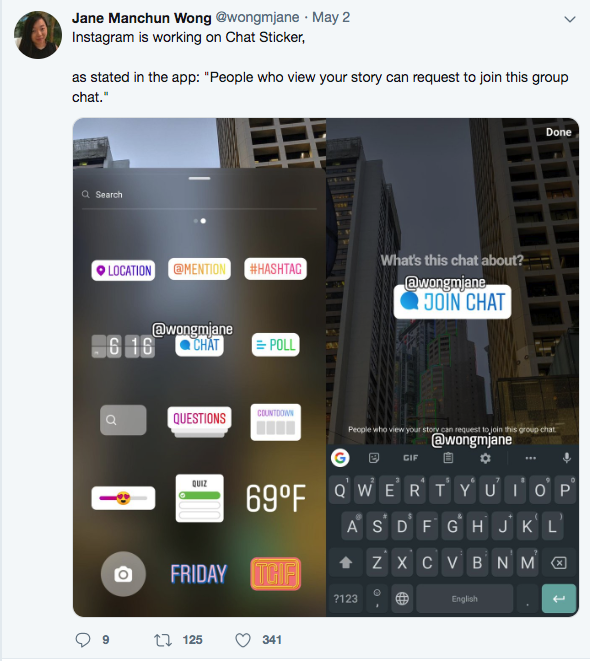Open the @wongmjane handle link
This screenshot has width=590, height=661.
tap(257, 17)
